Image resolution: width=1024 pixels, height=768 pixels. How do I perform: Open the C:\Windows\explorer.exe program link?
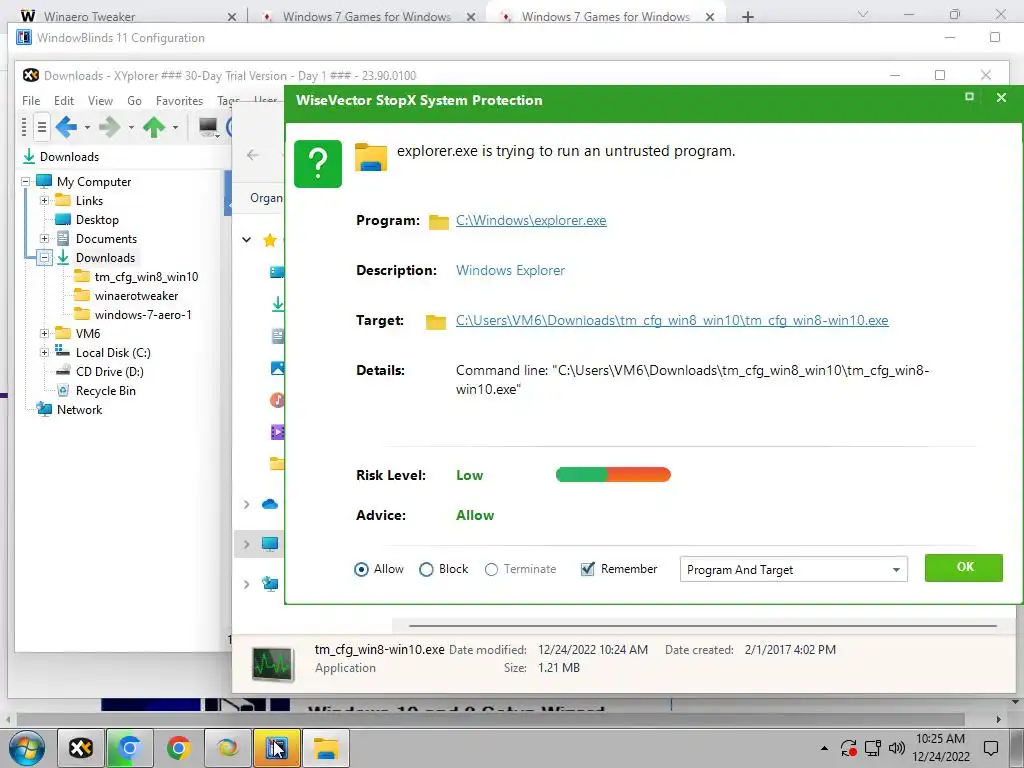tap(531, 220)
